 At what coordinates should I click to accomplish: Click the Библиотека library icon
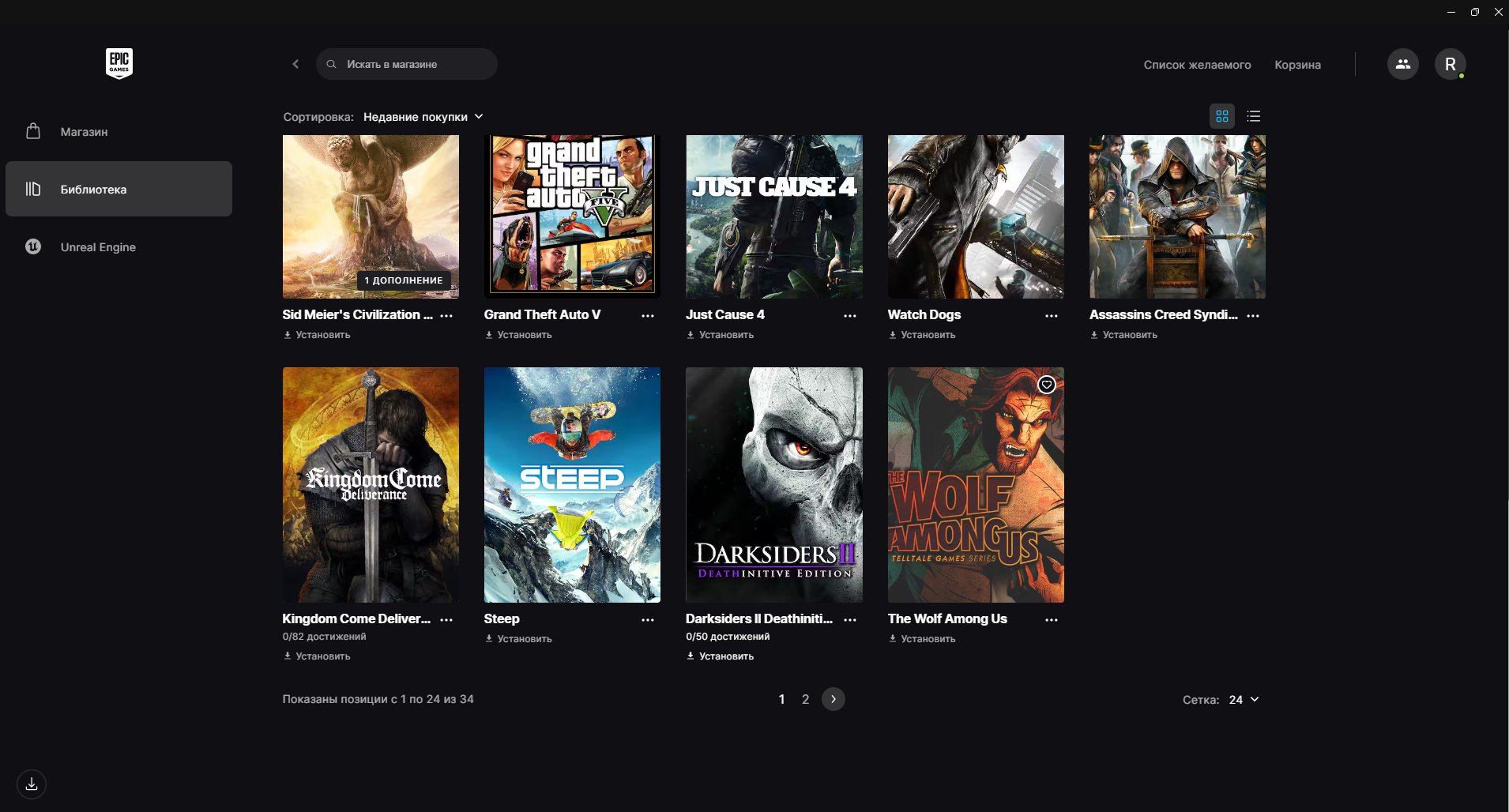point(33,189)
